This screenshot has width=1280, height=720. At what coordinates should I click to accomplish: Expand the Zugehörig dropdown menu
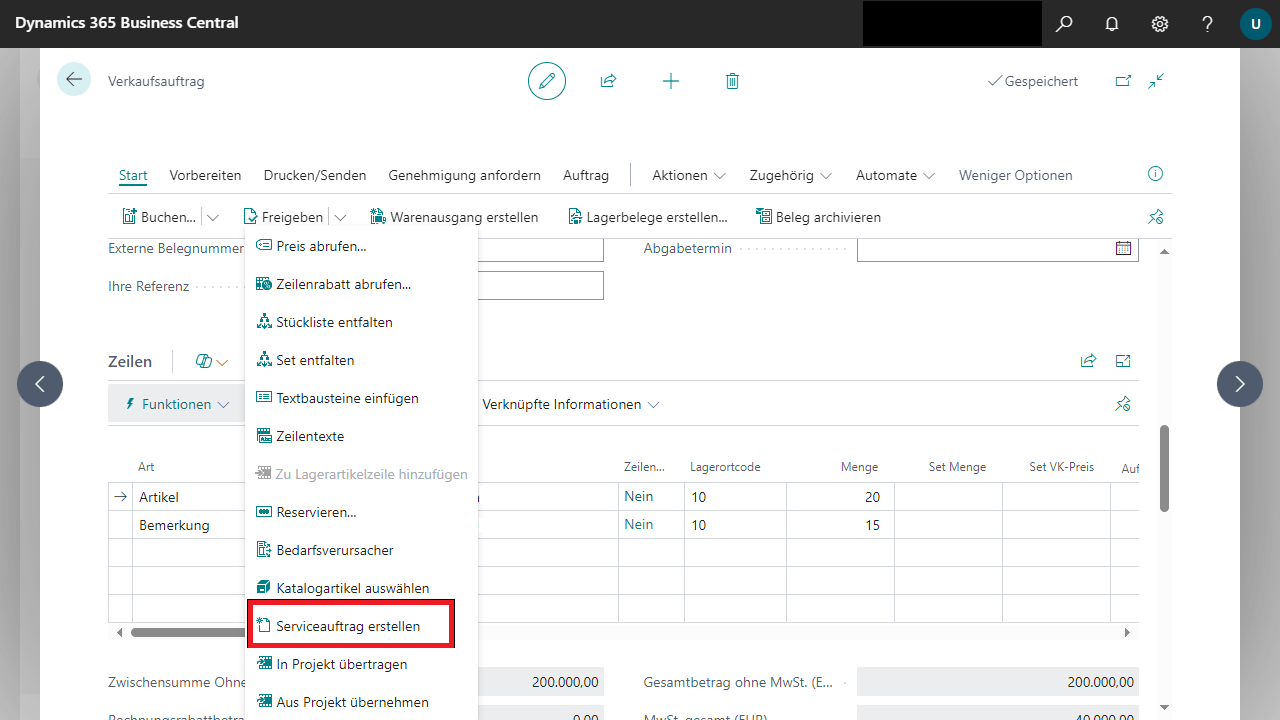coord(790,175)
